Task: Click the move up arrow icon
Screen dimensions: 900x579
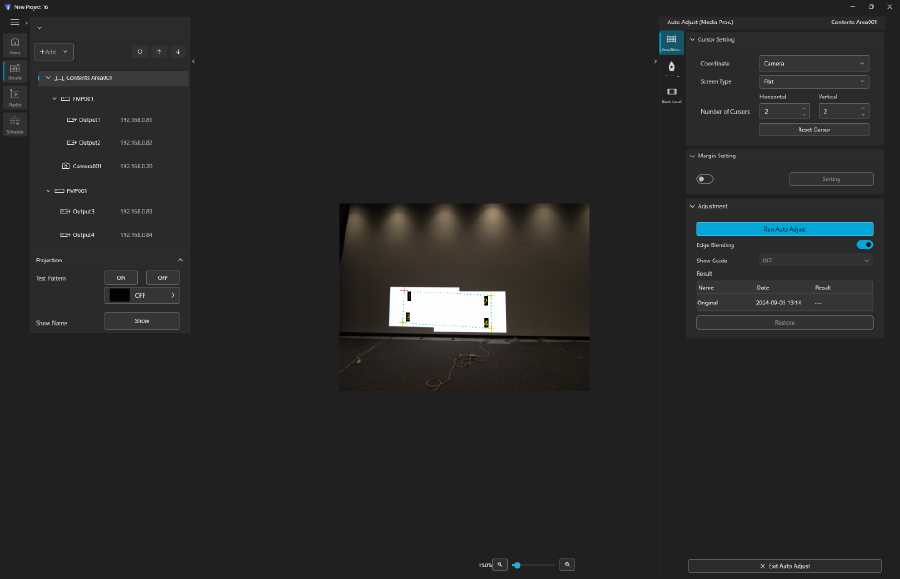Action: point(159,51)
